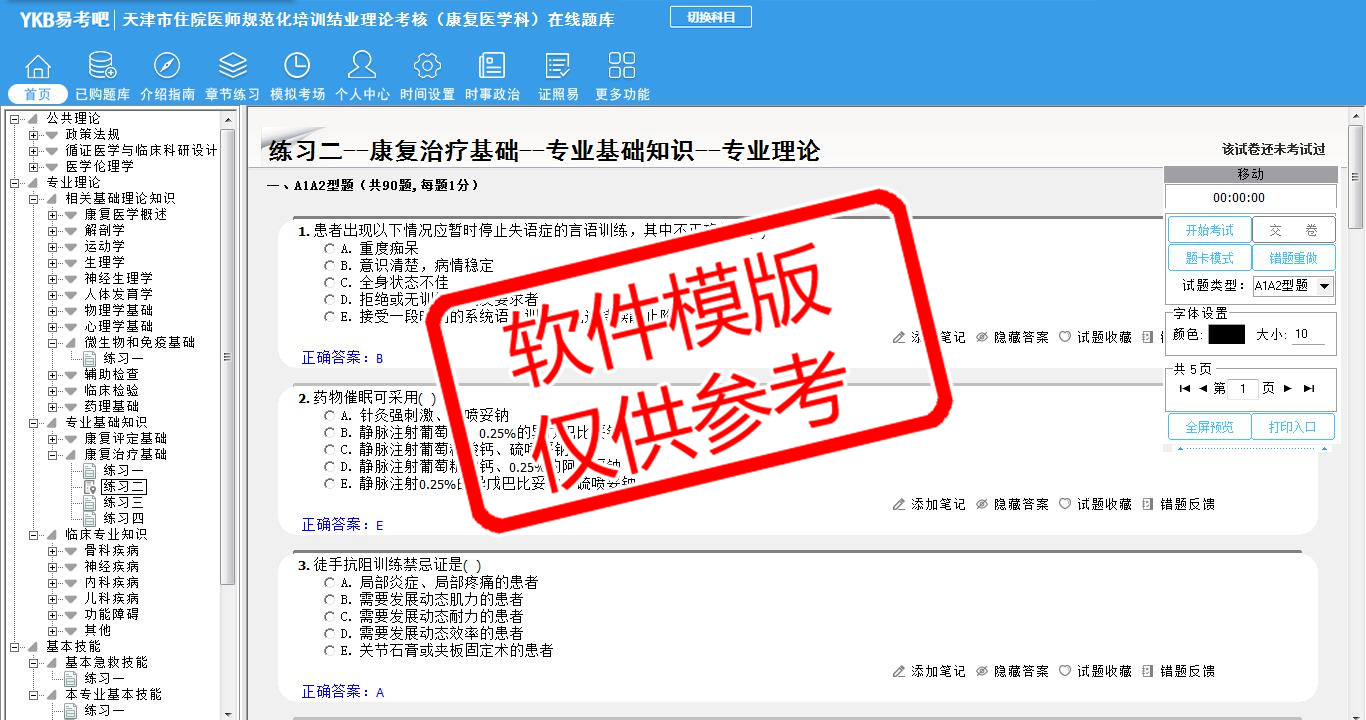Select option A 重度痴呆 for question 1
This screenshot has width=1366, height=720.
329,248
